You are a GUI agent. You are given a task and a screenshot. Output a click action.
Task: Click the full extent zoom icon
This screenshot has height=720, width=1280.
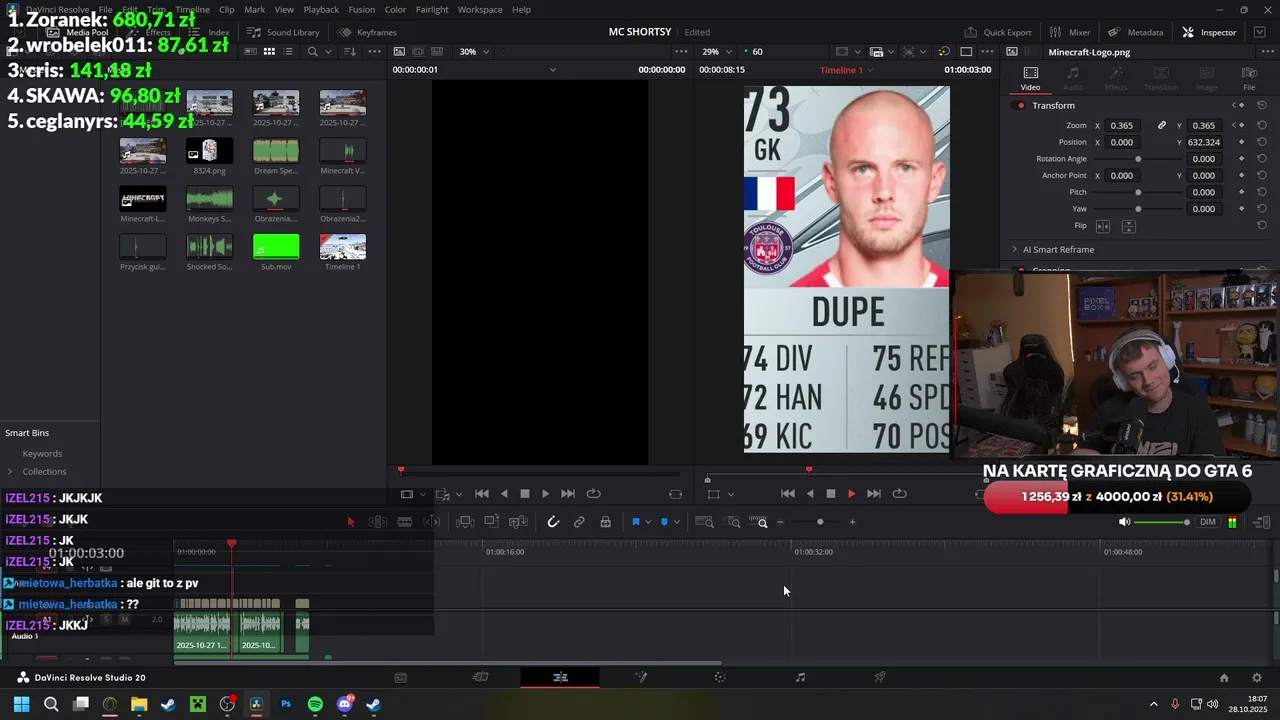click(704, 522)
